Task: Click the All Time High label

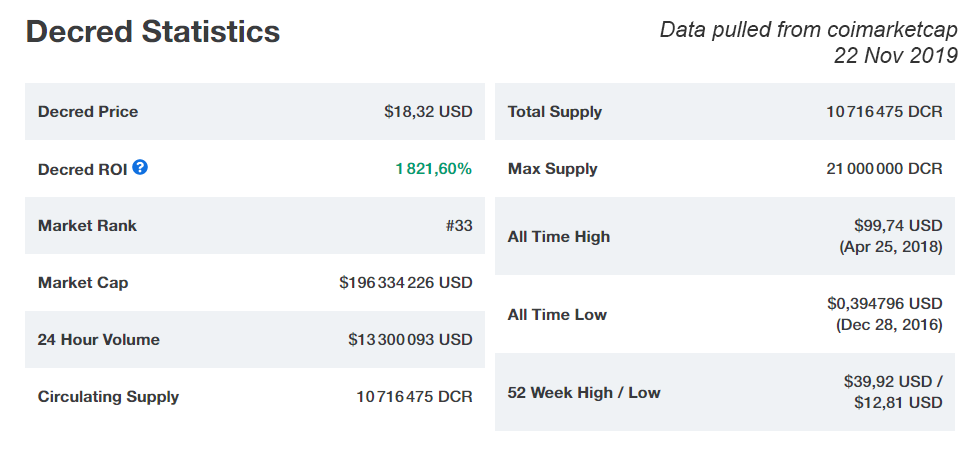Action: (559, 236)
